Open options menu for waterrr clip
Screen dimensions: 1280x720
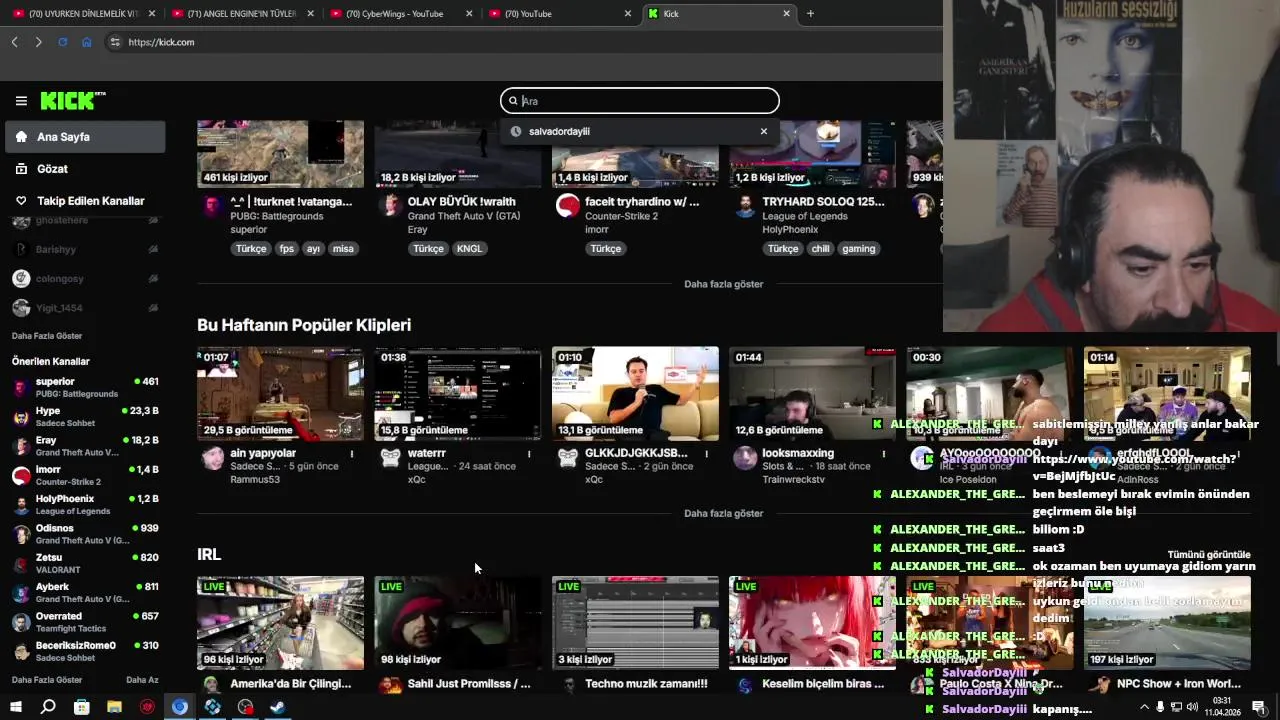pyautogui.click(x=529, y=454)
